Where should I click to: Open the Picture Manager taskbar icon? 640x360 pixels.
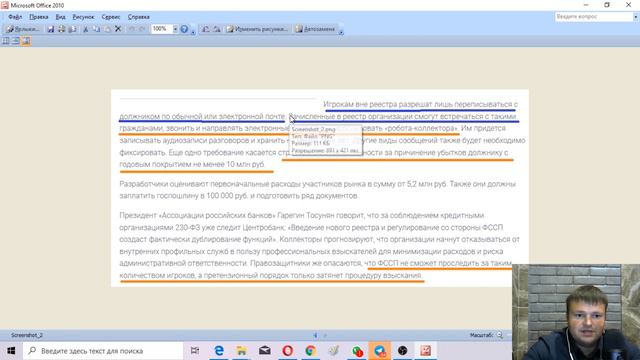pyautogui.click(x=425, y=351)
